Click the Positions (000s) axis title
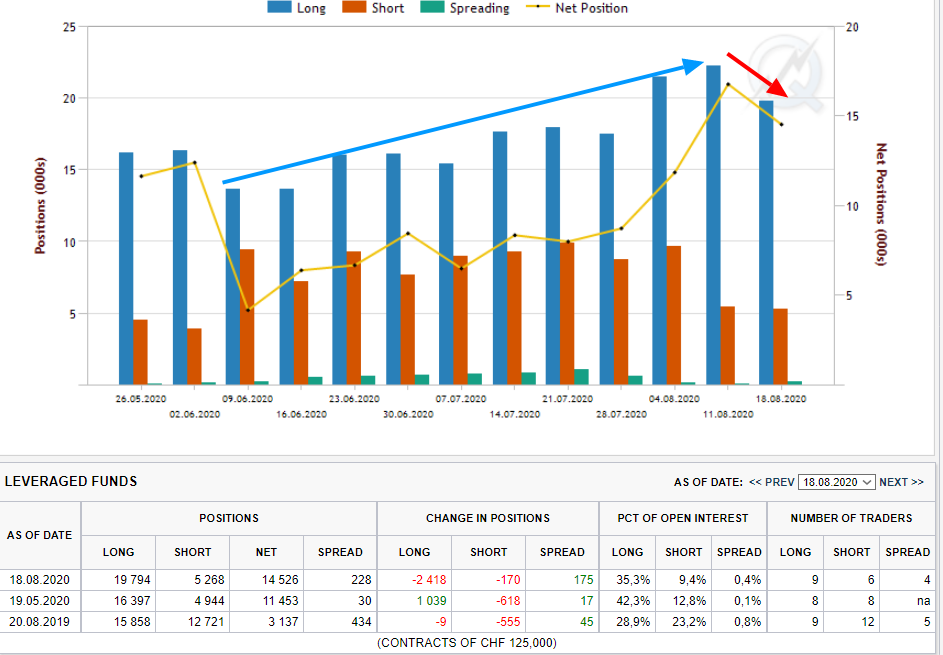 [x=40, y=206]
